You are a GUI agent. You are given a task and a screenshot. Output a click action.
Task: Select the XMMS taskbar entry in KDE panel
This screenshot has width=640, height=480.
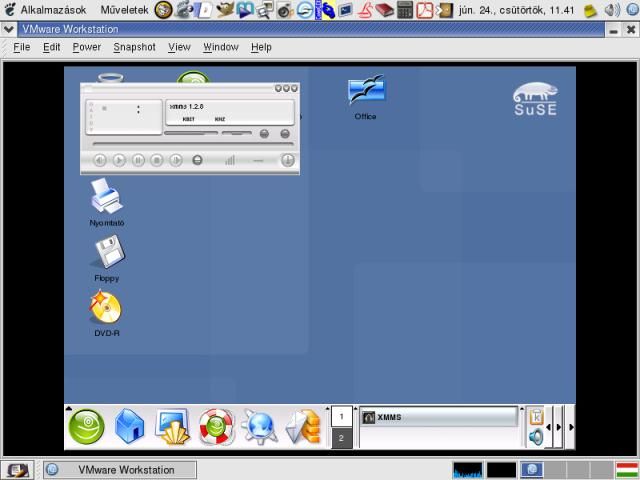point(439,417)
